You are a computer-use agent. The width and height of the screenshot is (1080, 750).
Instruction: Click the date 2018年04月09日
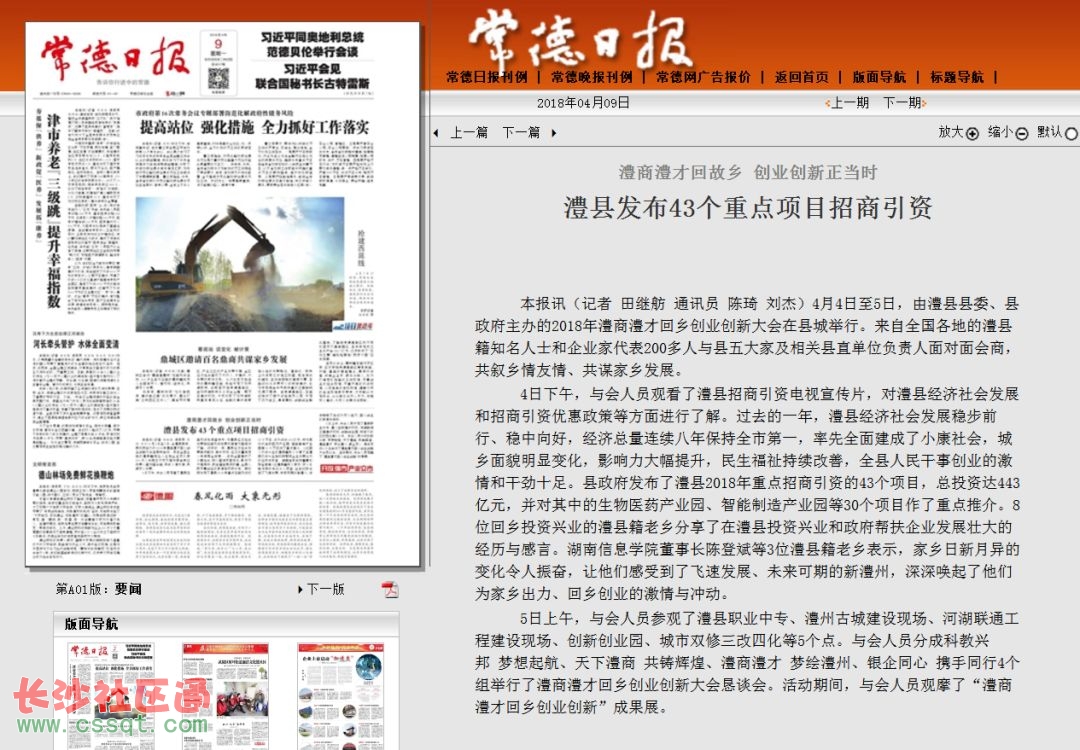click(583, 103)
